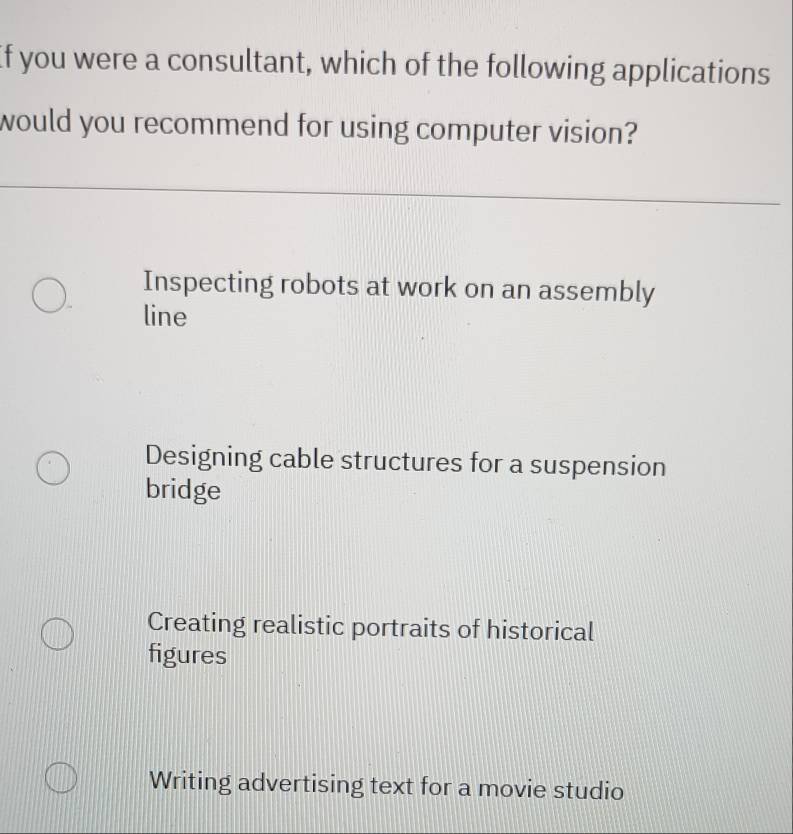Click the horizontal divider below the question
Viewport: 793px width, 834px height.
390,193
